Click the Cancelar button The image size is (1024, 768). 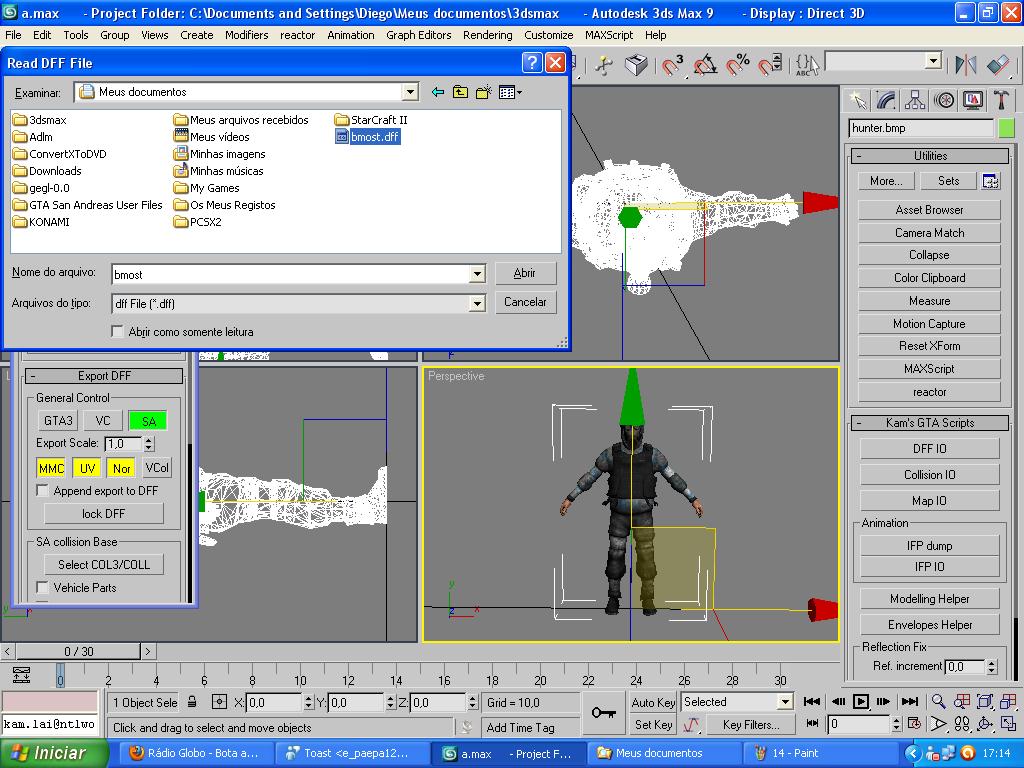tap(525, 302)
